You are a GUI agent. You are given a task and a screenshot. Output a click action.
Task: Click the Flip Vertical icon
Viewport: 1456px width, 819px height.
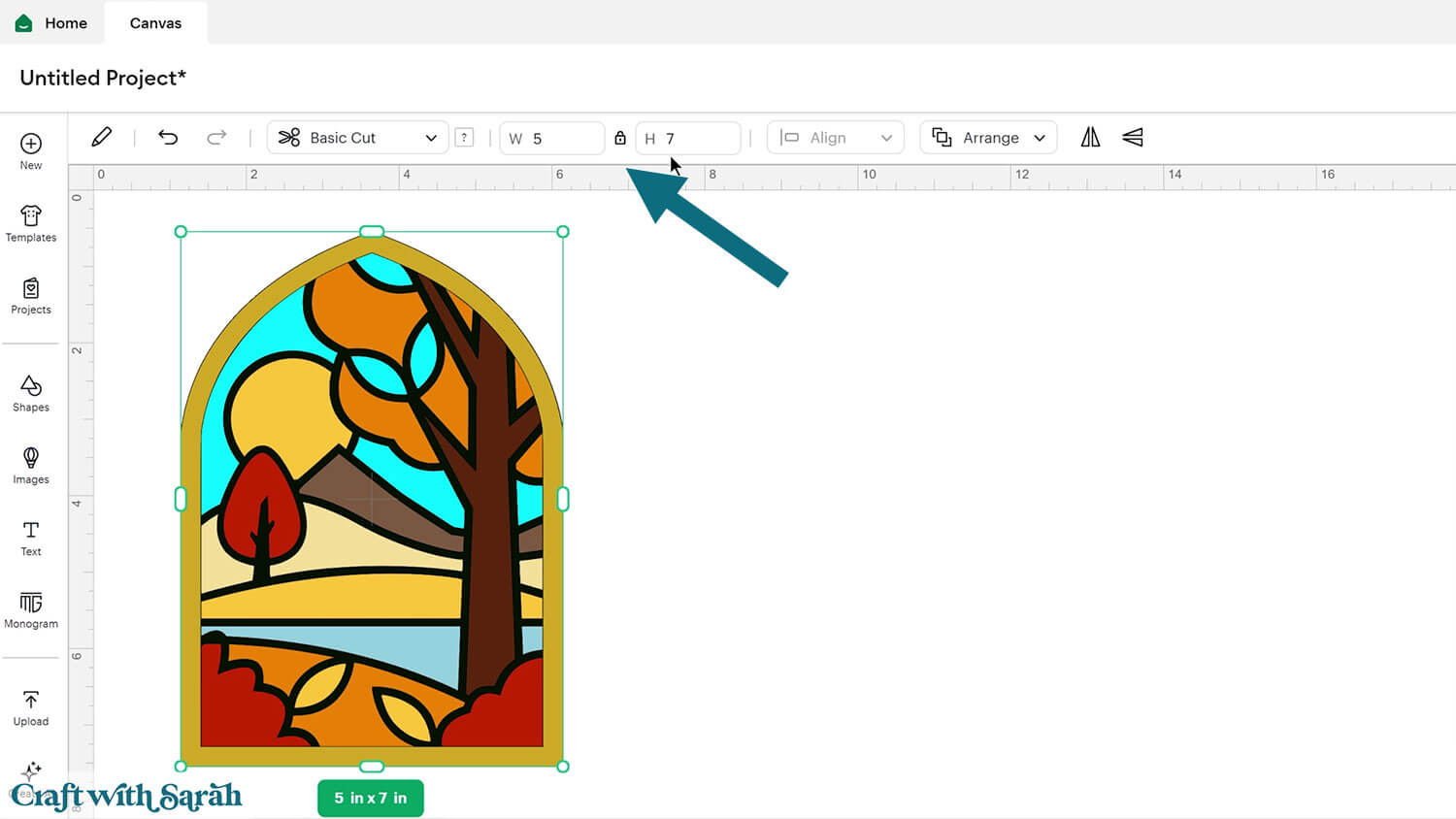[1131, 137]
